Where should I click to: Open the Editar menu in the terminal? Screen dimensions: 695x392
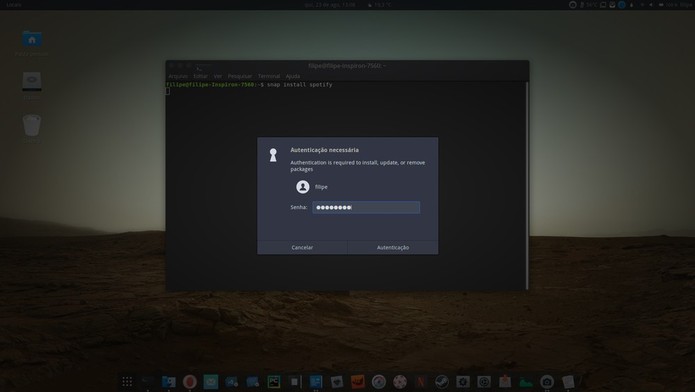click(x=201, y=76)
